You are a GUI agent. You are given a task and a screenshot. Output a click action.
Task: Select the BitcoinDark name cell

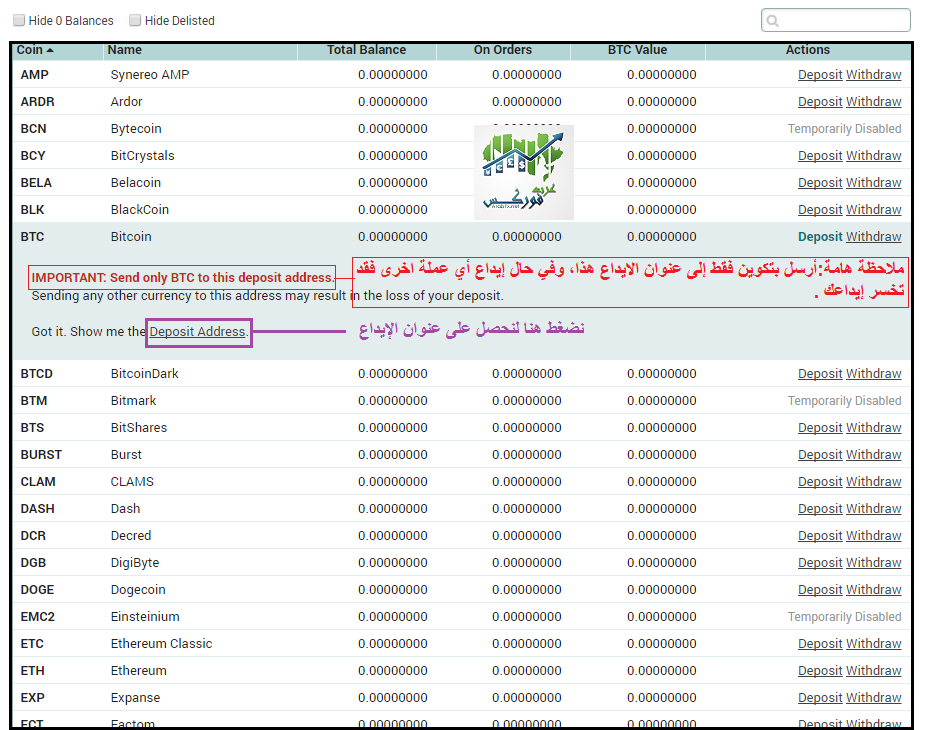pyautogui.click(x=145, y=374)
